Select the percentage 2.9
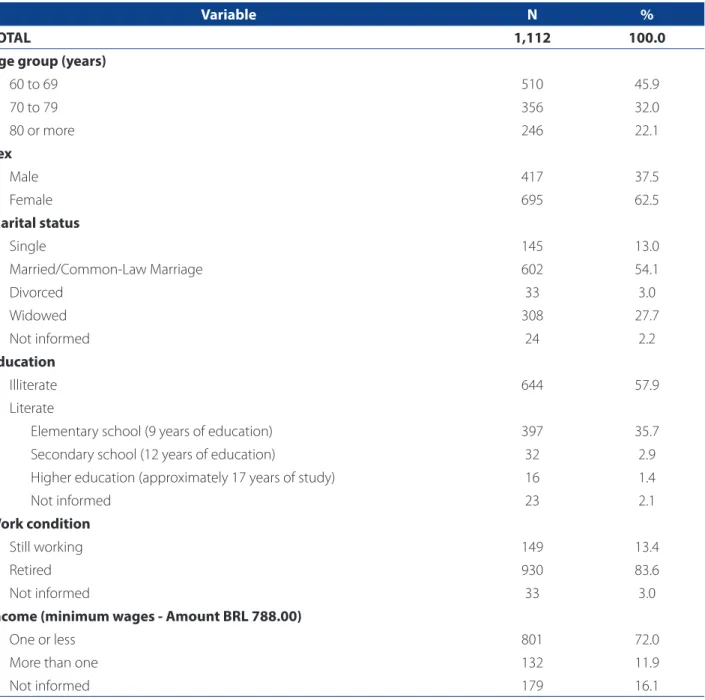This screenshot has width=705, height=700. [x=647, y=455]
